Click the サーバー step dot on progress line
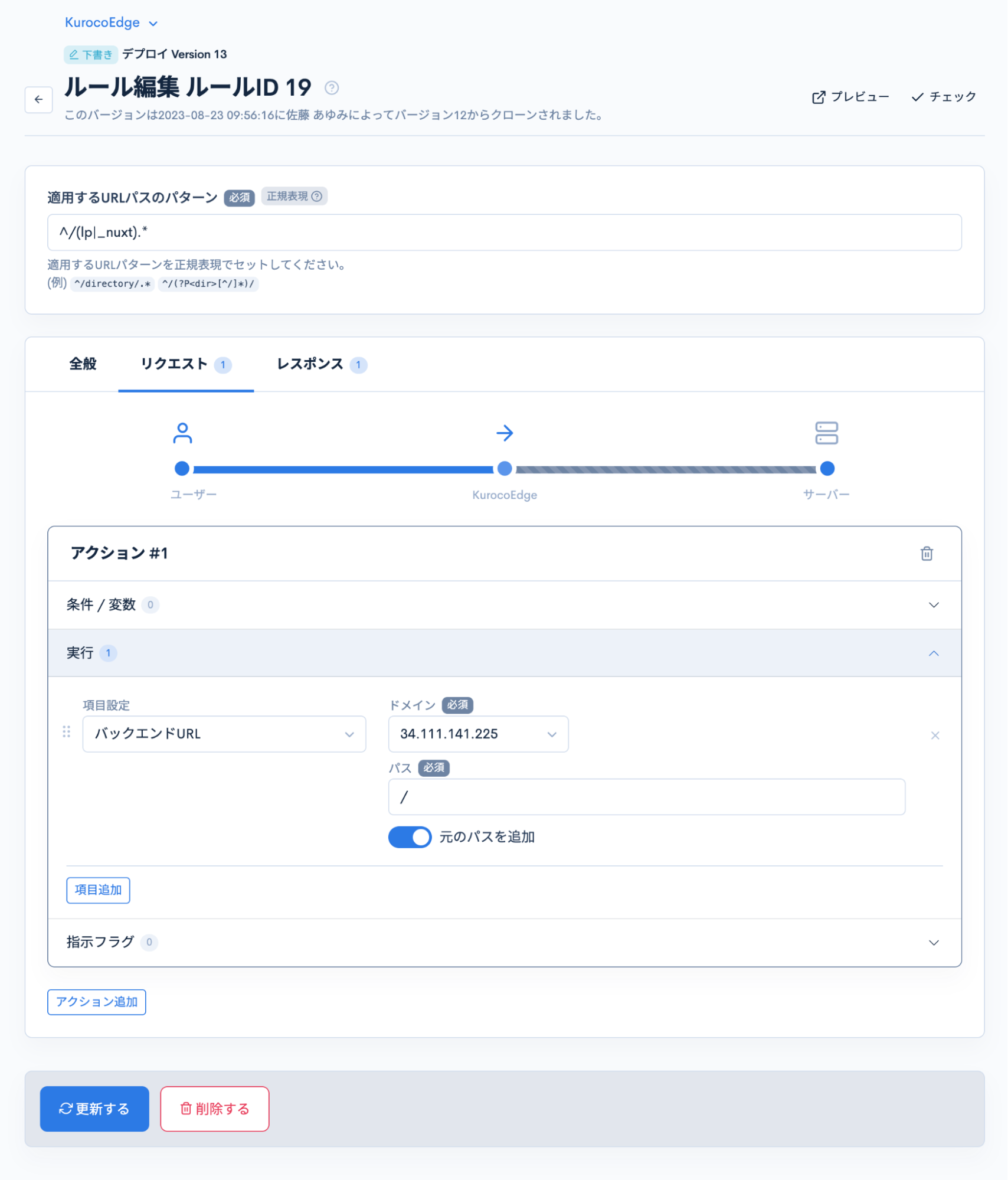1008x1180 pixels. pyautogui.click(x=827, y=469)
